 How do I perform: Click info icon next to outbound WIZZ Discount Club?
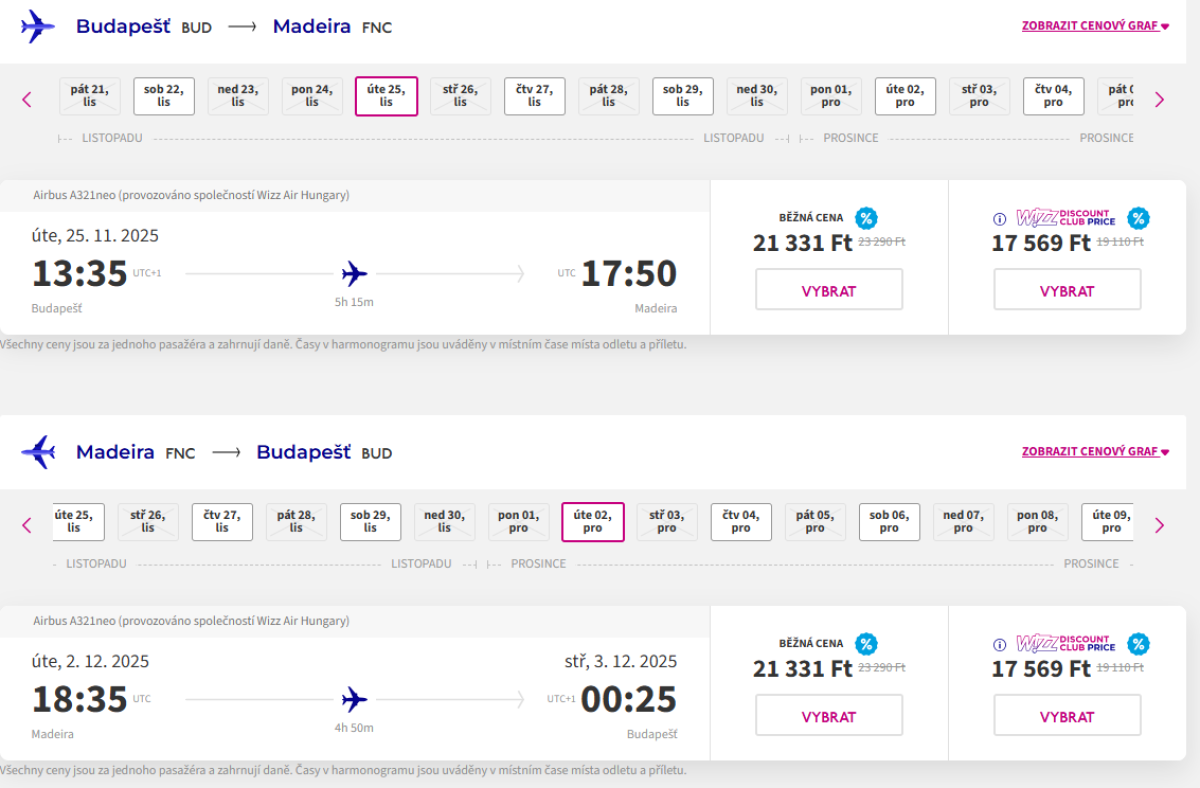[x=999, y=218]
